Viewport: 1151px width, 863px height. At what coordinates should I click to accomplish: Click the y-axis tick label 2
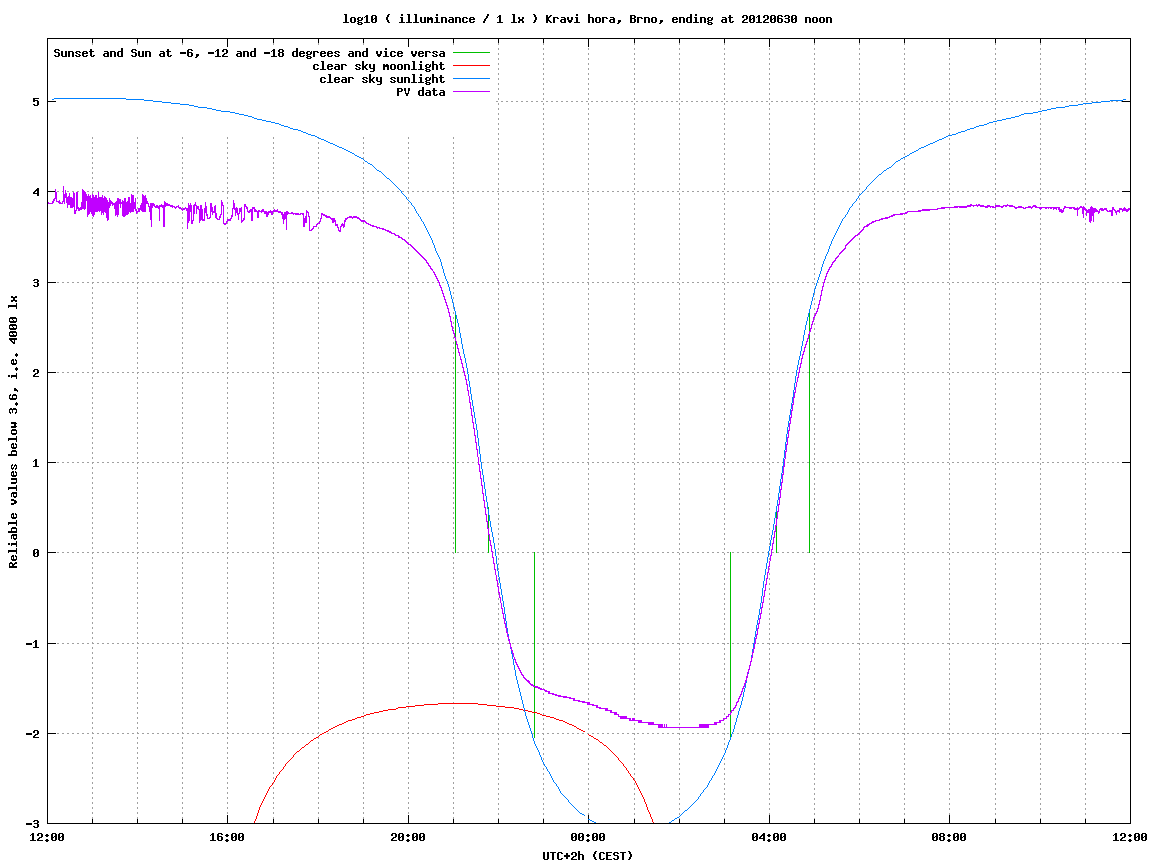click(x=35, y=373)
